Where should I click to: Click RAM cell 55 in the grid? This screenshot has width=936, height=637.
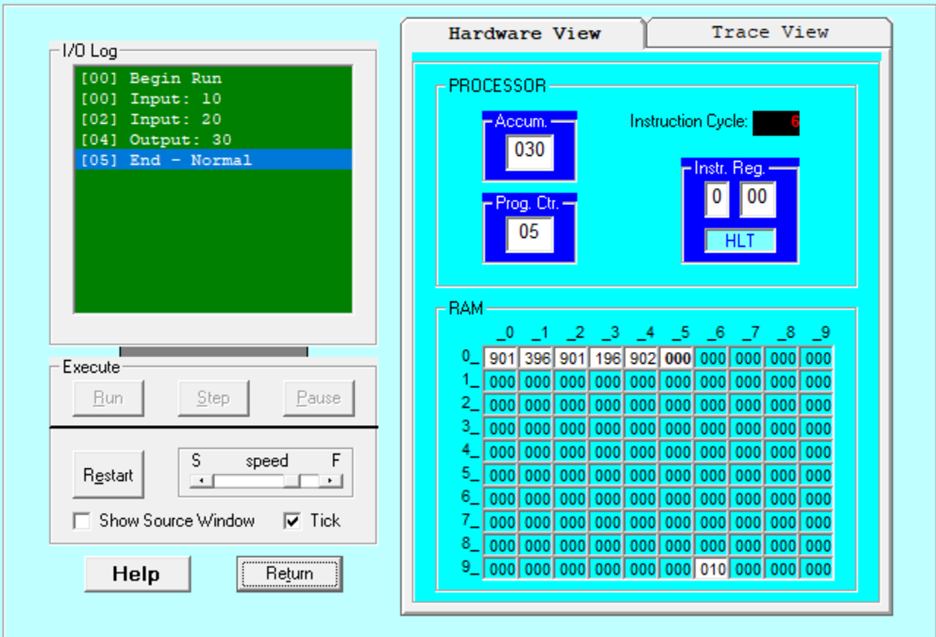coord(678,475)
